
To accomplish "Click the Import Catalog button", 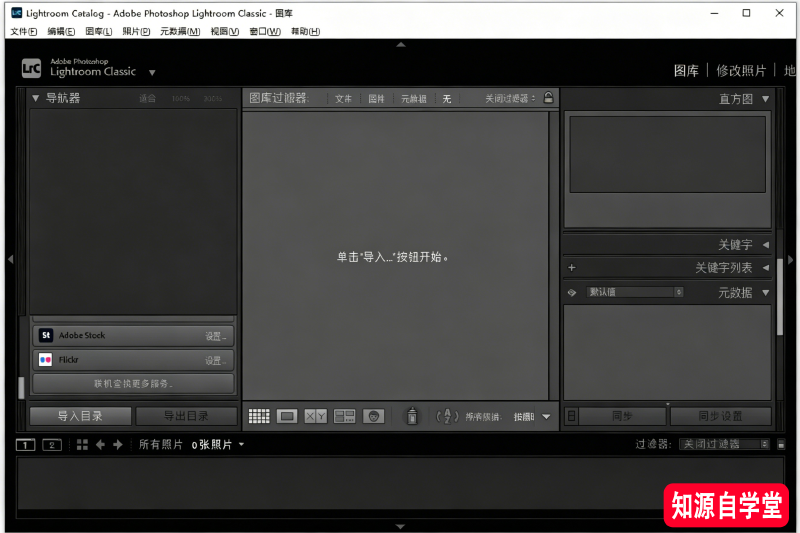I will coord(80,416).
